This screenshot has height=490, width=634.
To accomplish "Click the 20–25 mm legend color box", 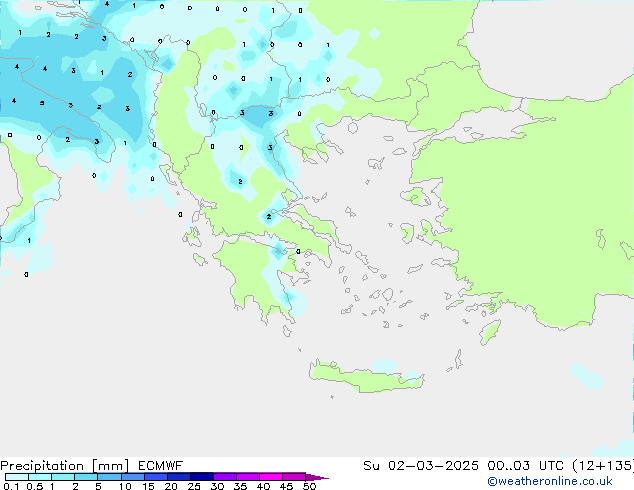I will (178, 477).
